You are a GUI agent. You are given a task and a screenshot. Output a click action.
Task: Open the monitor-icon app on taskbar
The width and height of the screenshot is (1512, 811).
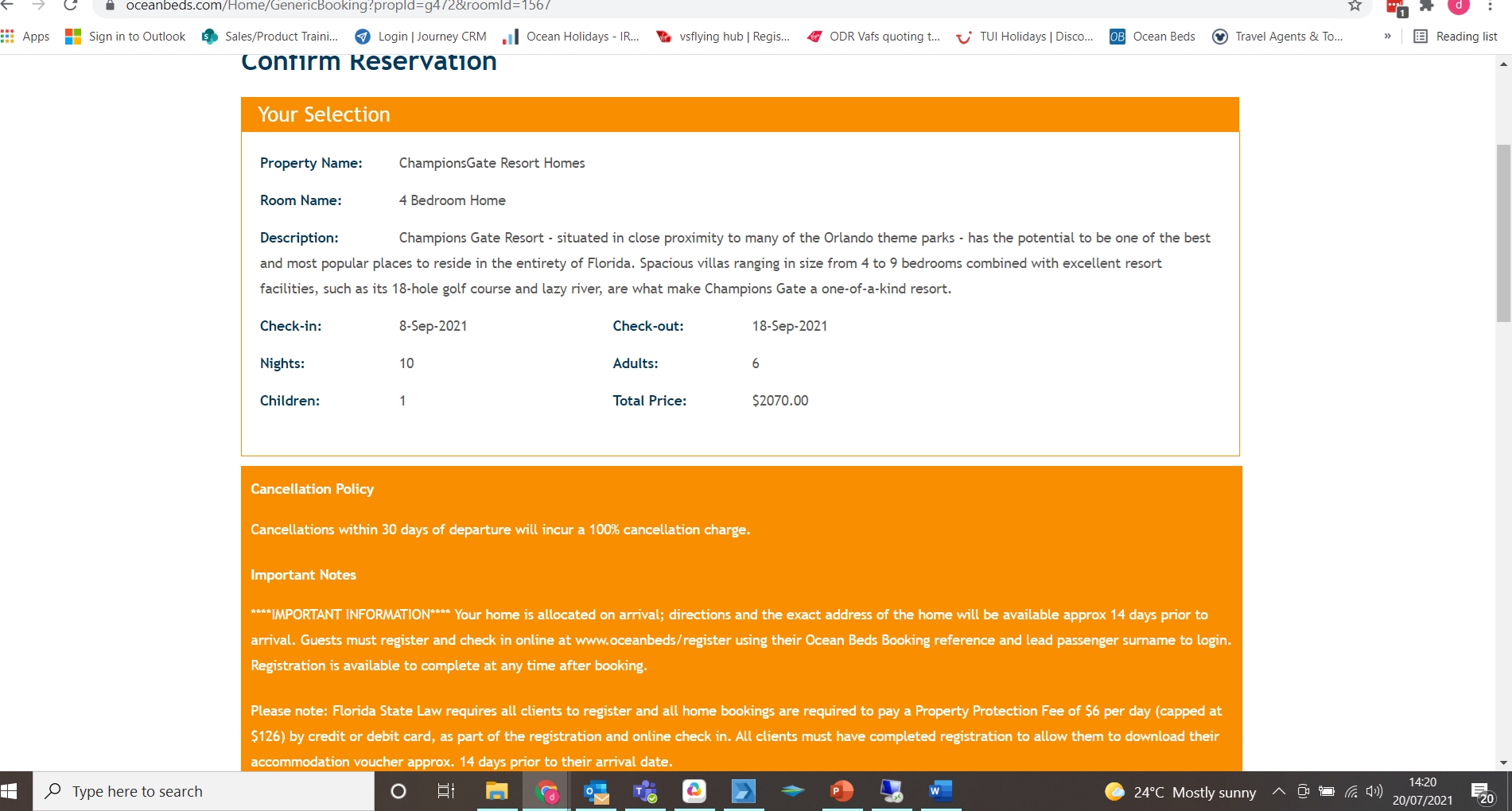(892, 791)
